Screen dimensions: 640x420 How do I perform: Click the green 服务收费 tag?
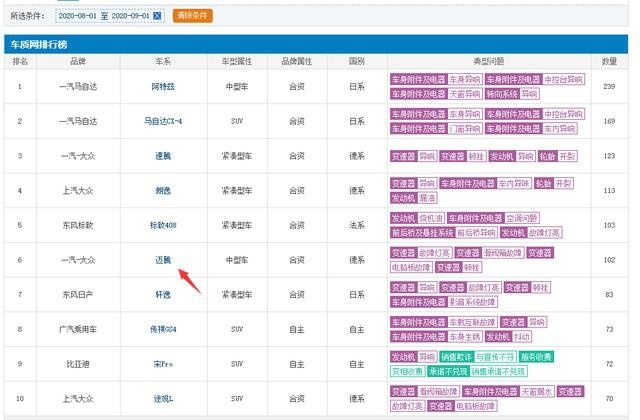point(536,357)
